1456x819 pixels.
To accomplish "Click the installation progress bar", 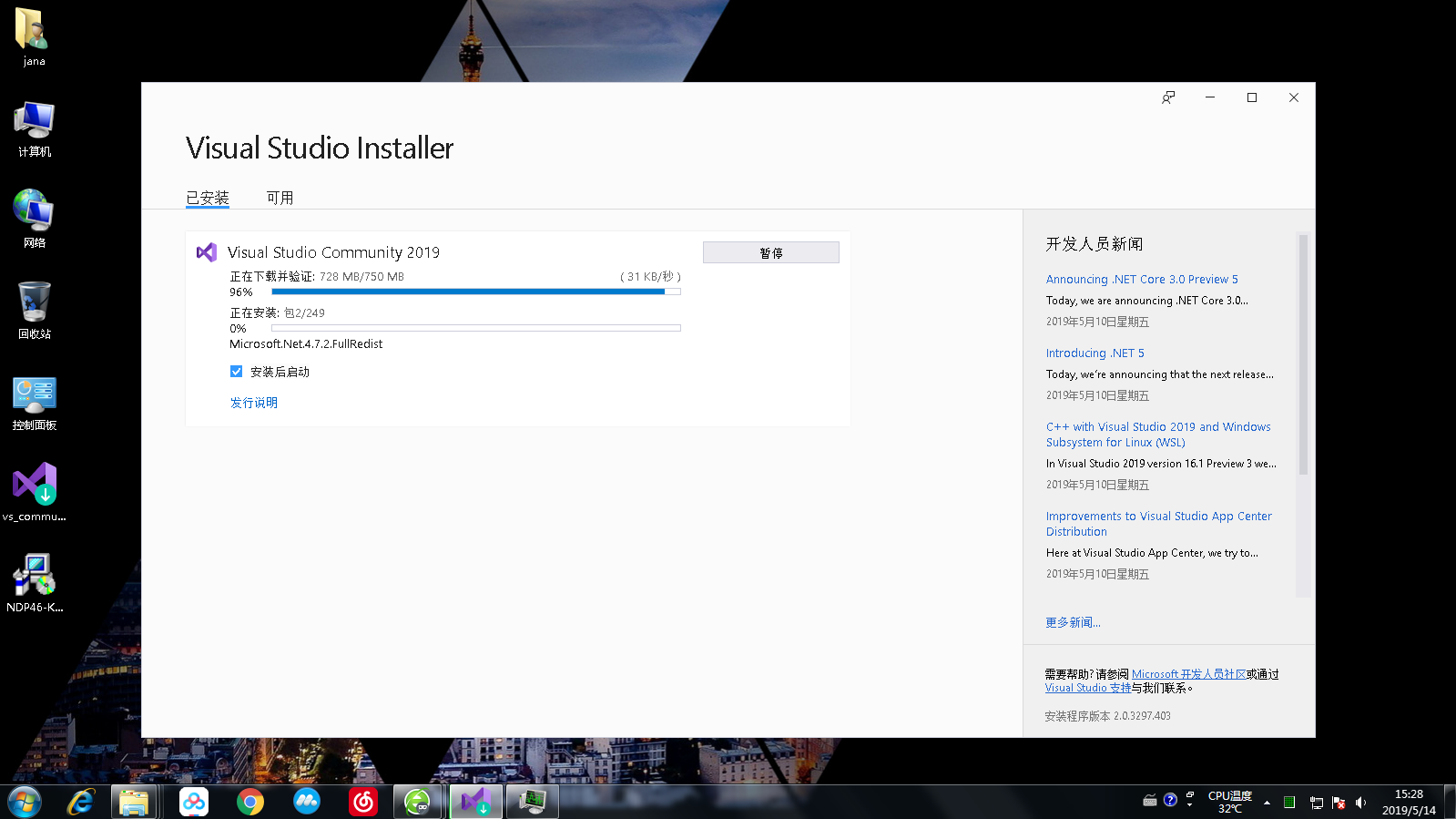I will [476, 328].
